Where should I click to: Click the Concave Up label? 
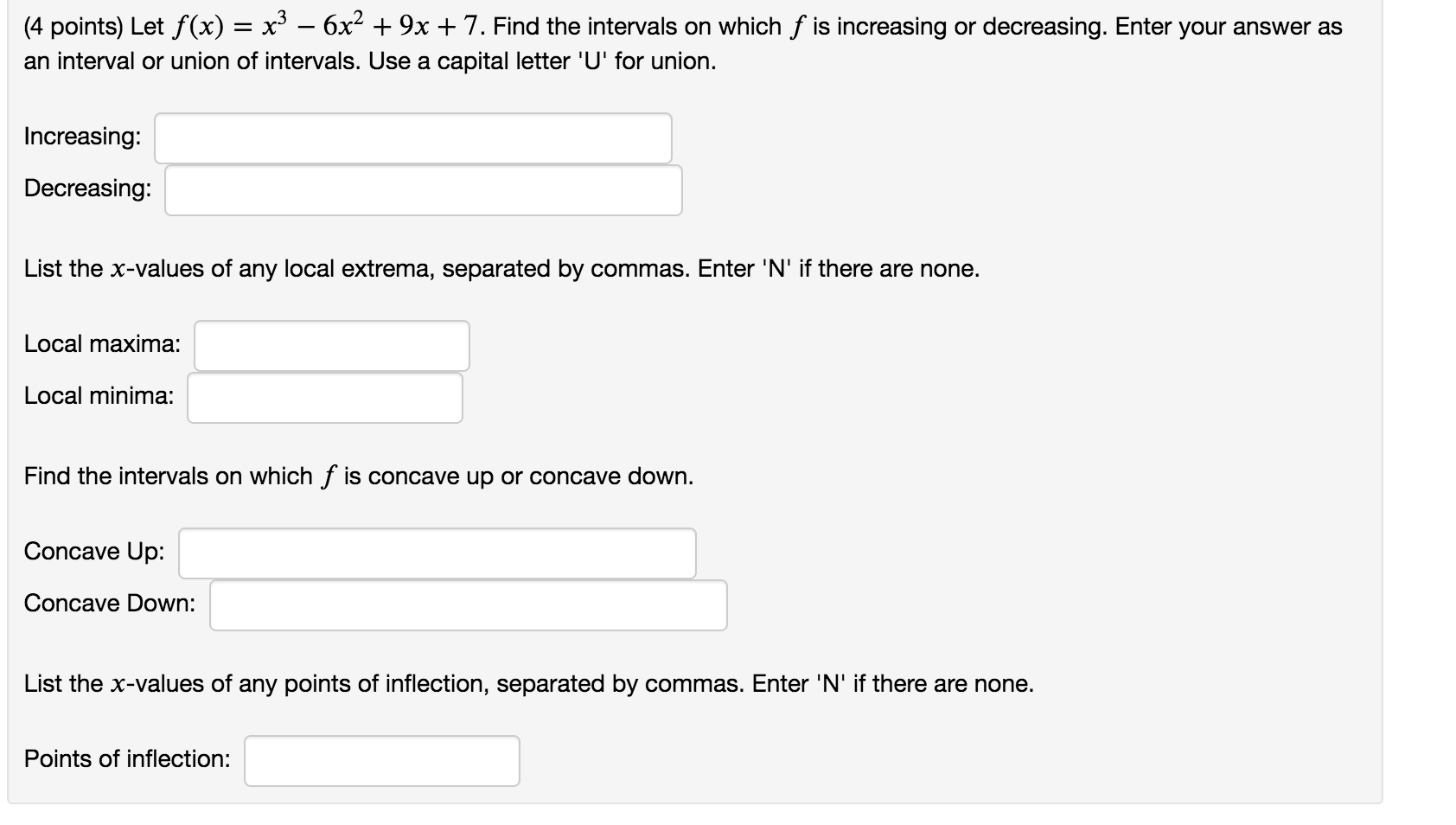coord(93,551)
